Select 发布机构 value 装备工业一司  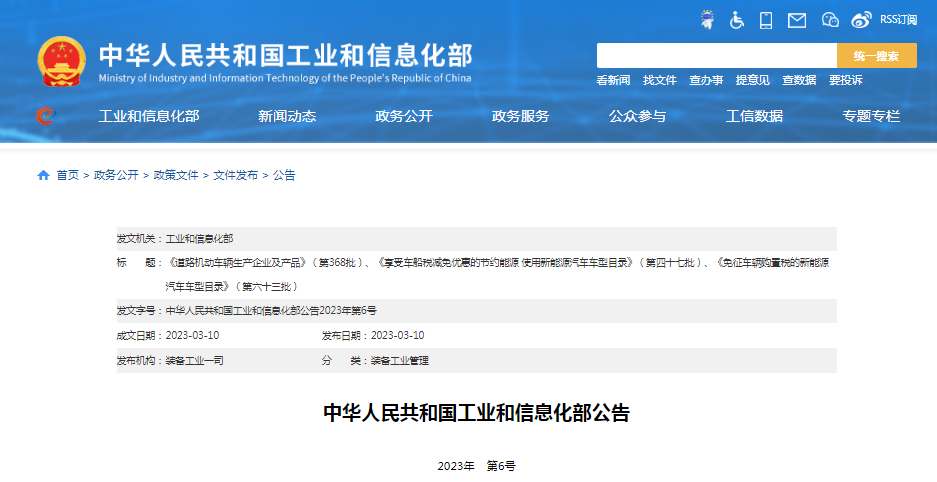point(194,361)
